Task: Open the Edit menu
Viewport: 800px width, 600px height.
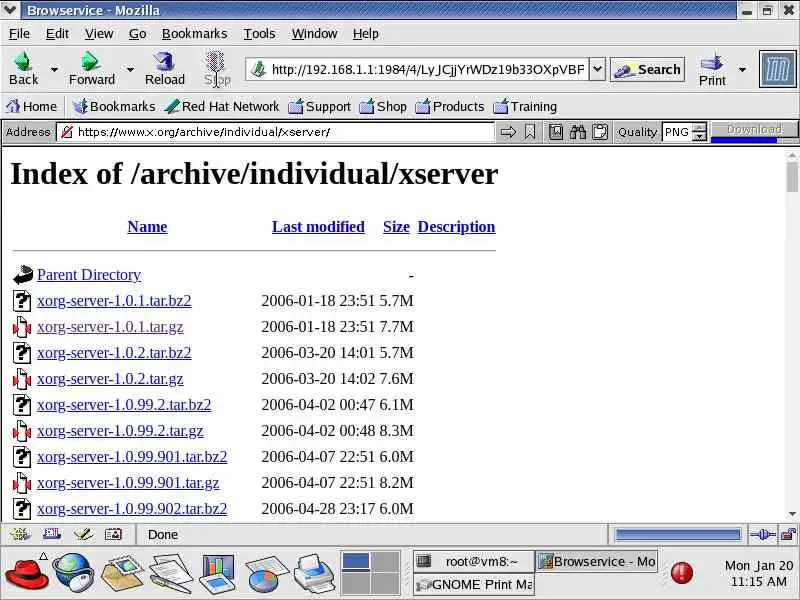Action: pos(57,34)
